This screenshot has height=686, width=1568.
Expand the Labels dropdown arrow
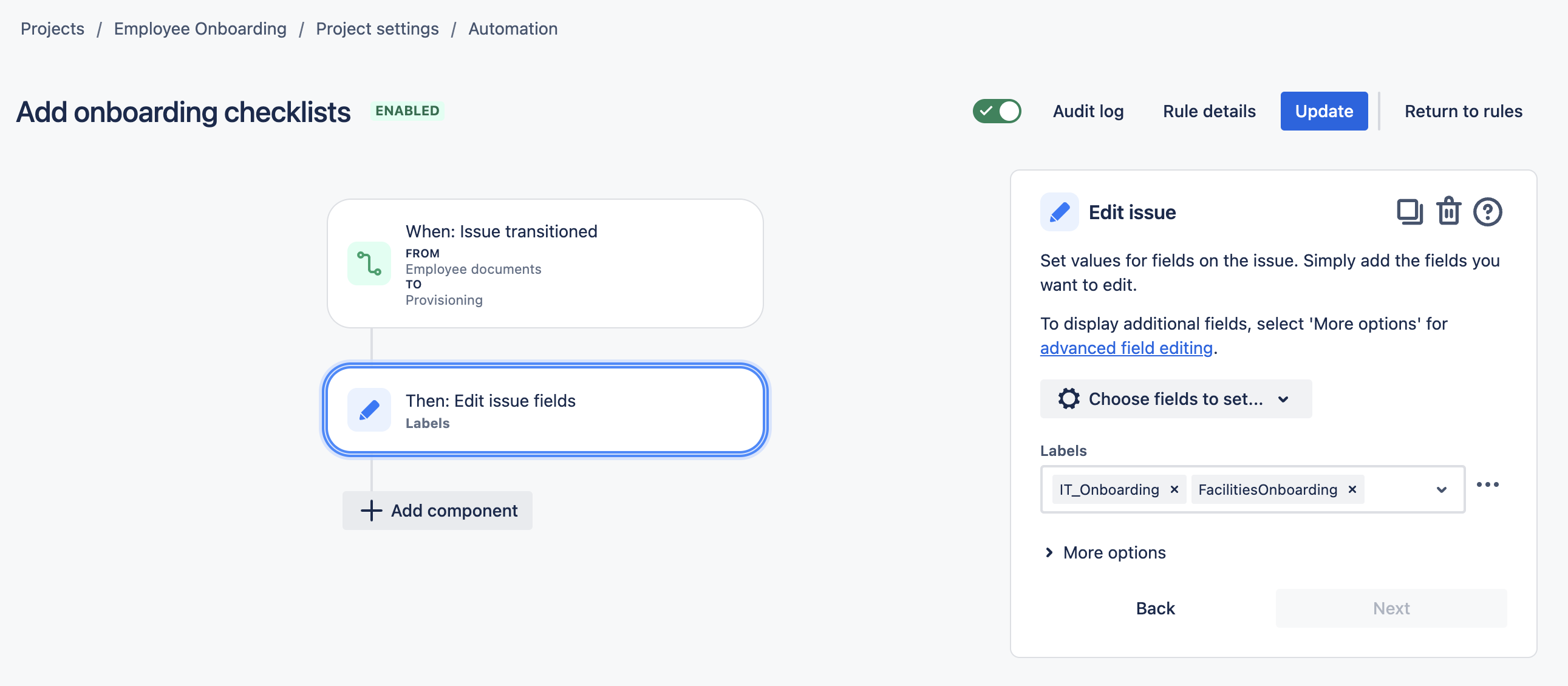pyautogui.click(x=1441, y=489)
